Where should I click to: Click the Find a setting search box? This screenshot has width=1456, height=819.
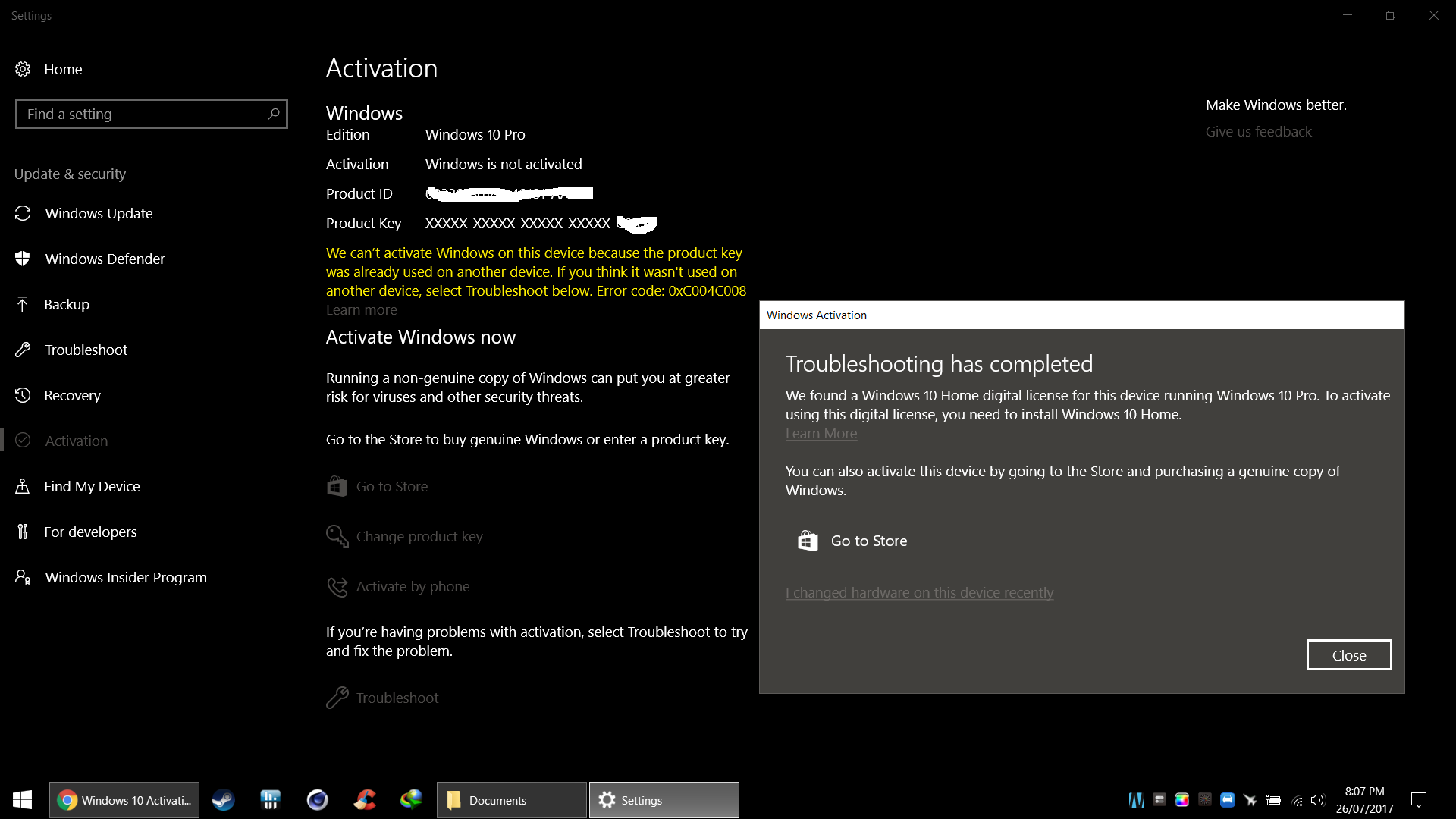(x=152, y=114)
